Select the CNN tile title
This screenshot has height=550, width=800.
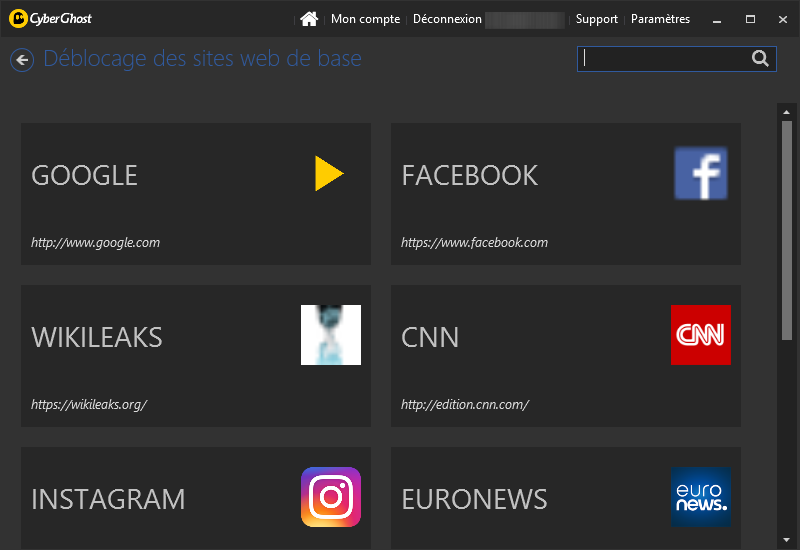tap(430, 338)
